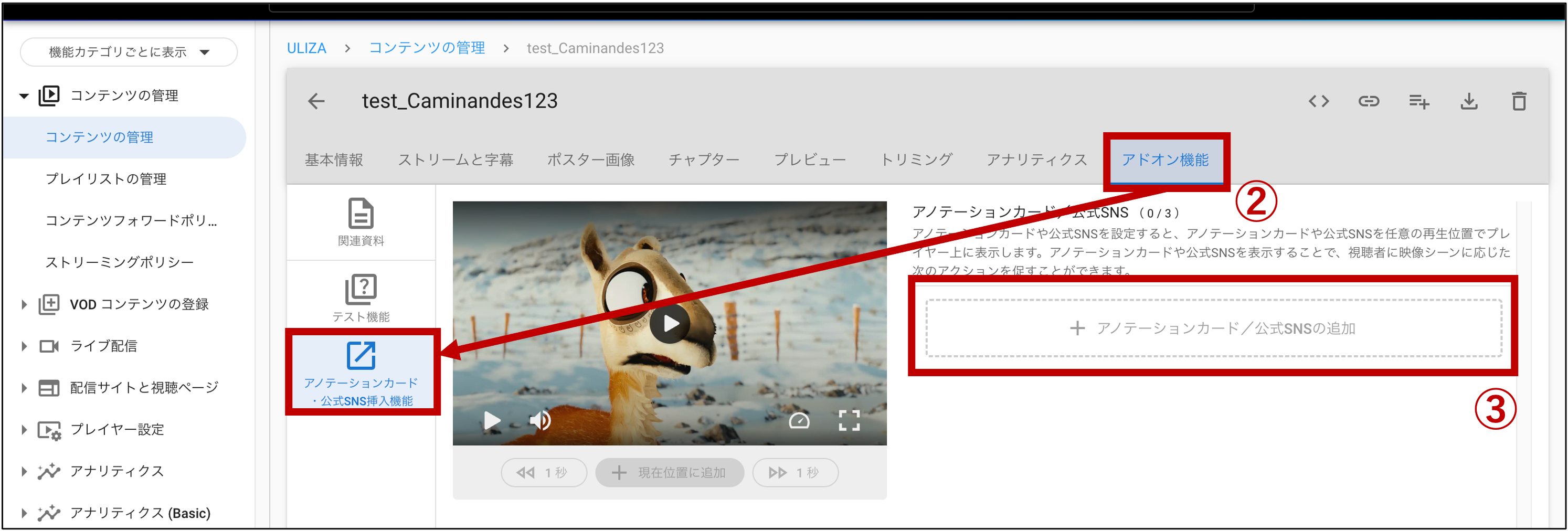
Task: Click the add to playlist icon
Action: (1419, 102)
